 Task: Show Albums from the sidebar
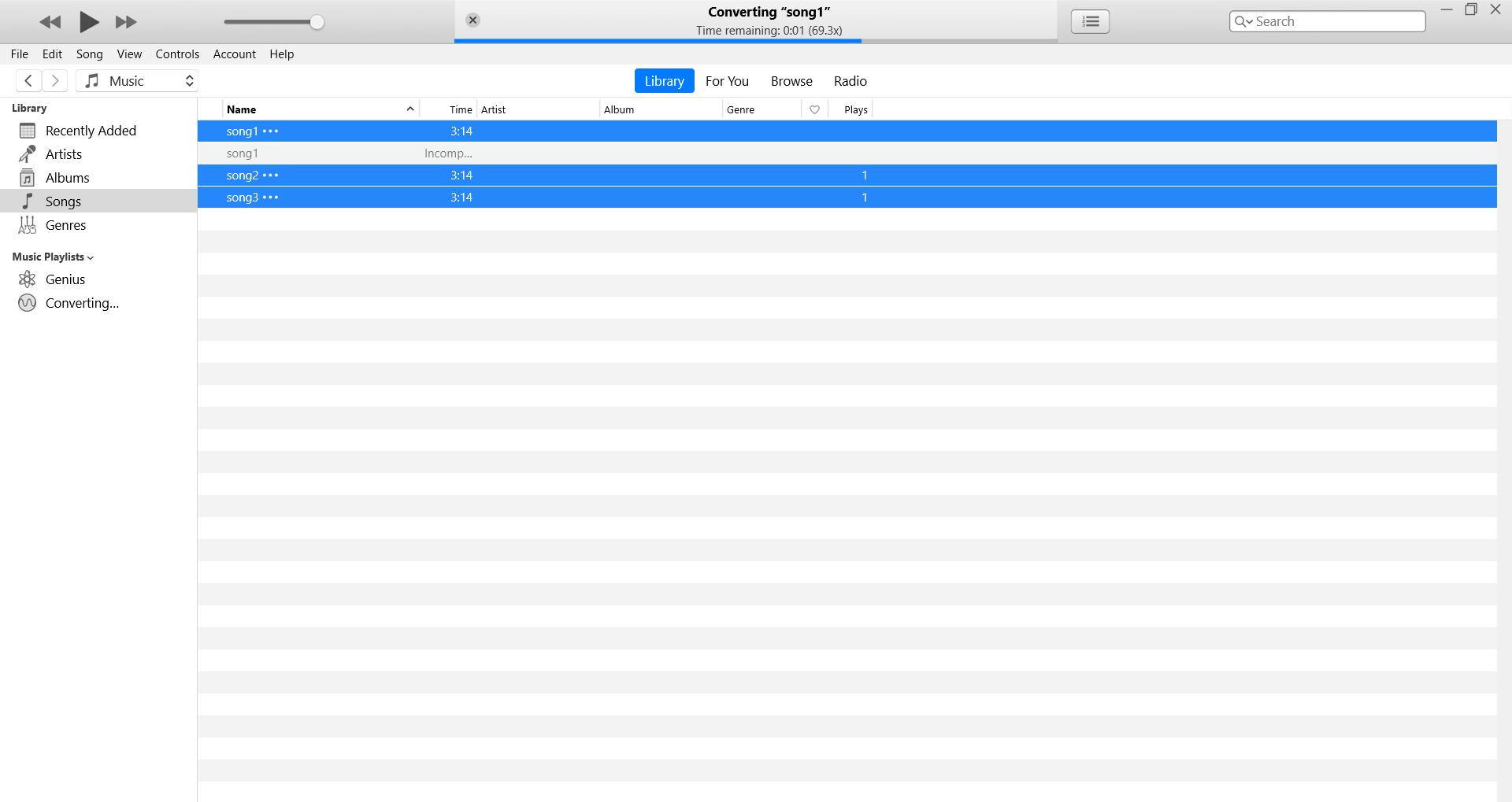point(67,178)
